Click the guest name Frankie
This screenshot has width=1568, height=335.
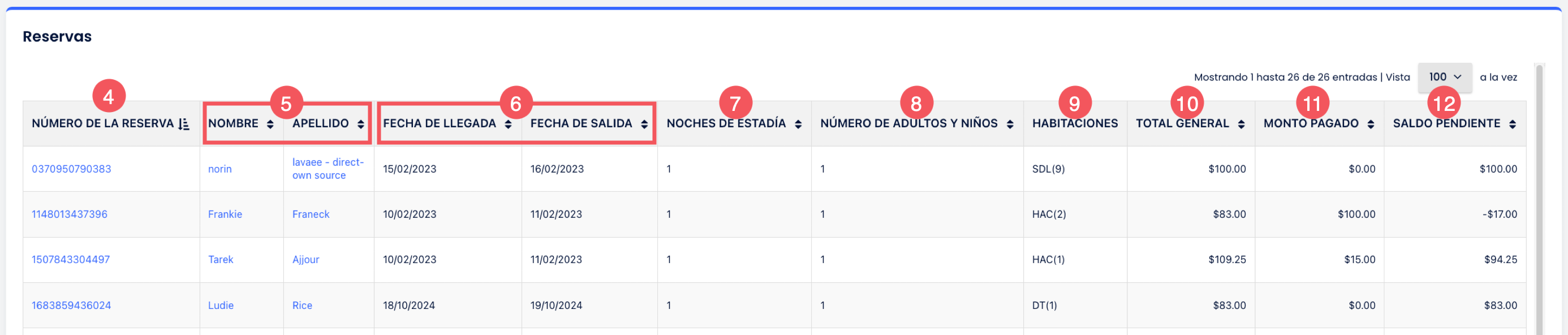pyautogui.click(x=225, y=214)
